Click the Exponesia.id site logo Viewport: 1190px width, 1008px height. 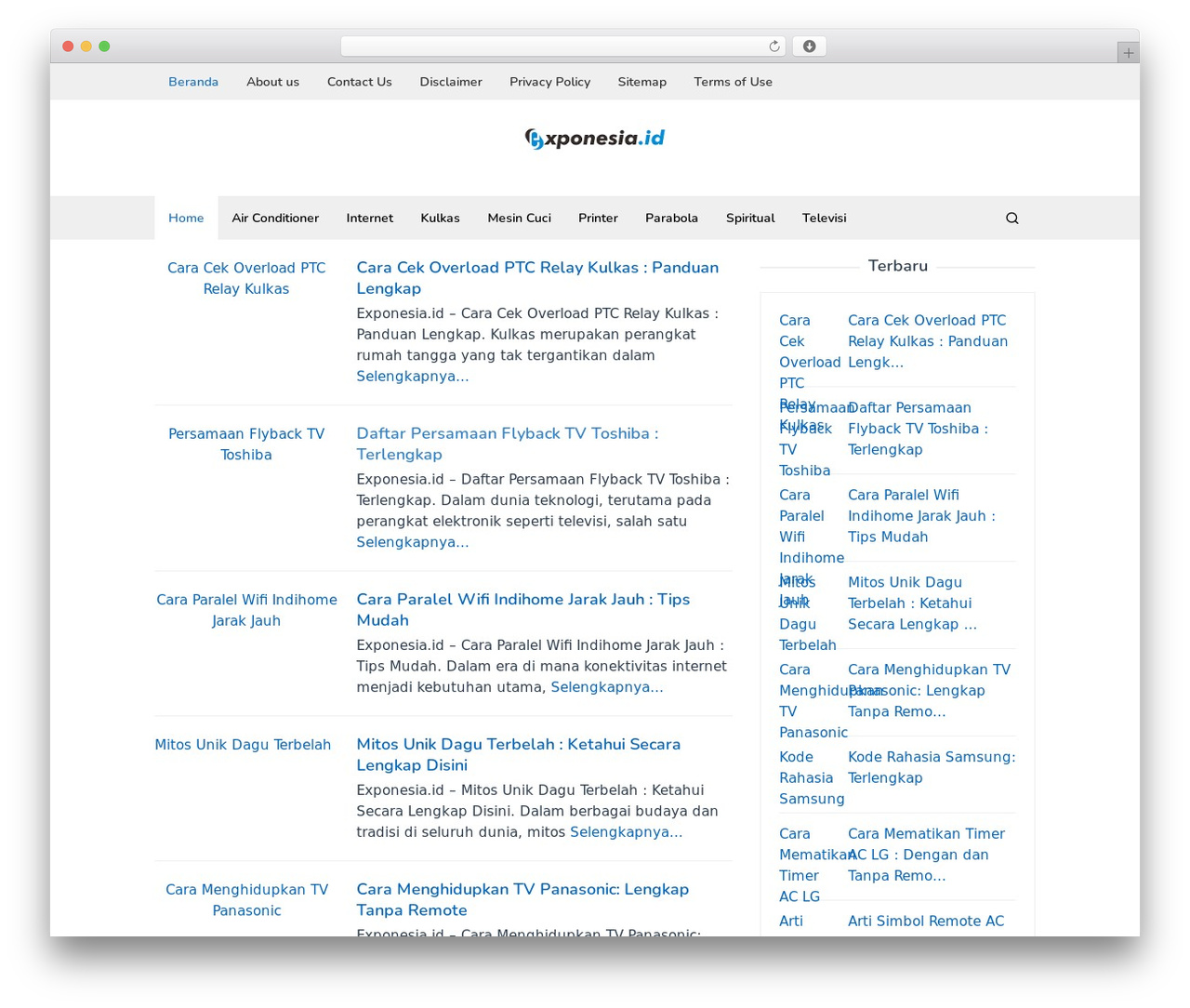click(x=595, y=139)
